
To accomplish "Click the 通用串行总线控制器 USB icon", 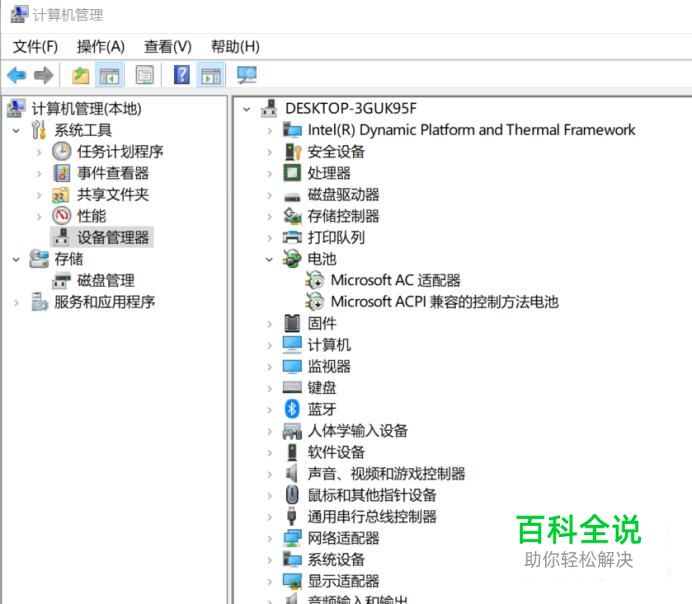I will (292, 516).
